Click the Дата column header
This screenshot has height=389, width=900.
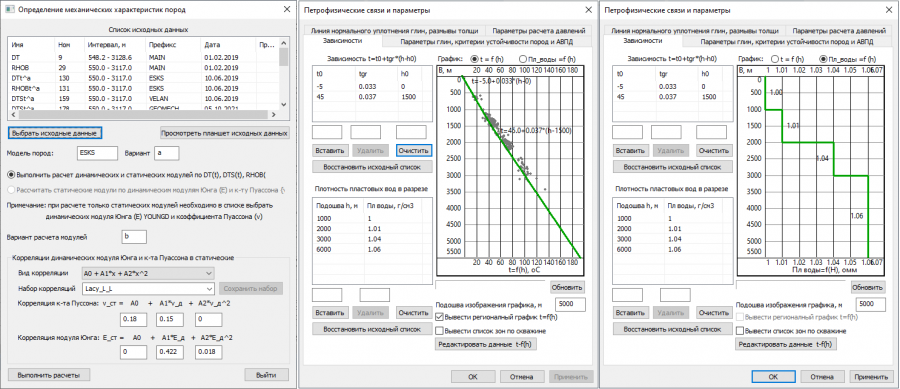pyautogui.click(x=227, y=45)
